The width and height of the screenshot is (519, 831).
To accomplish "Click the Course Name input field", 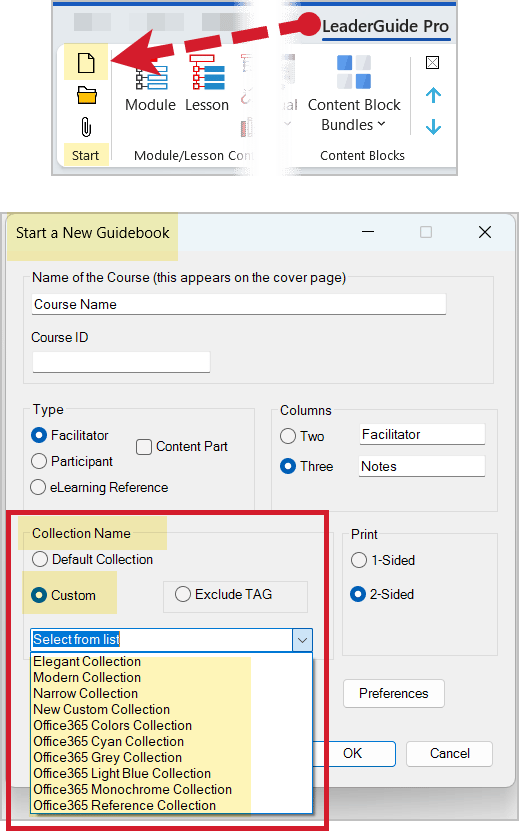I will 239,304.
